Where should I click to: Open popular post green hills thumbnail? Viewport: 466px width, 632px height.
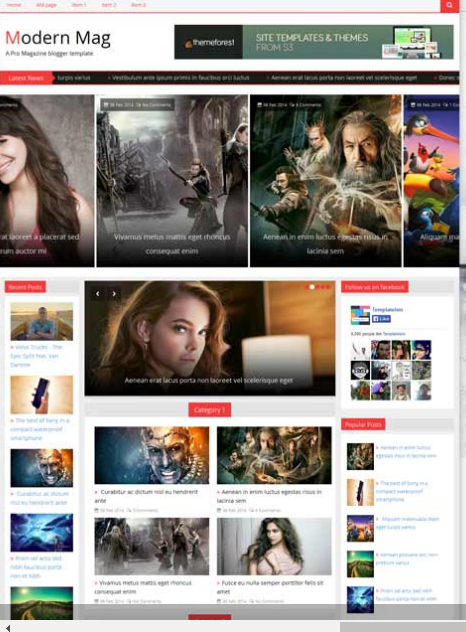tap(360, 564)
